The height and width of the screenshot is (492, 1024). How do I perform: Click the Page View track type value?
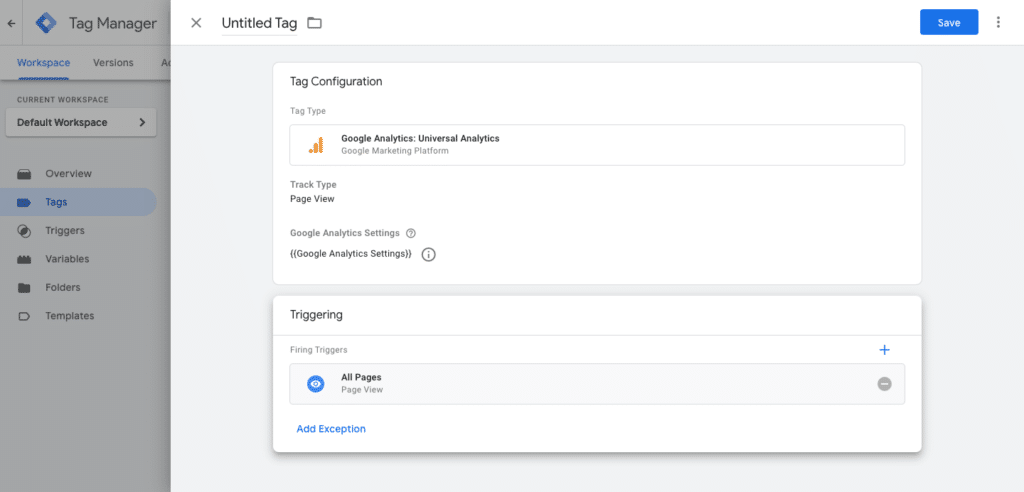(312, 199)
